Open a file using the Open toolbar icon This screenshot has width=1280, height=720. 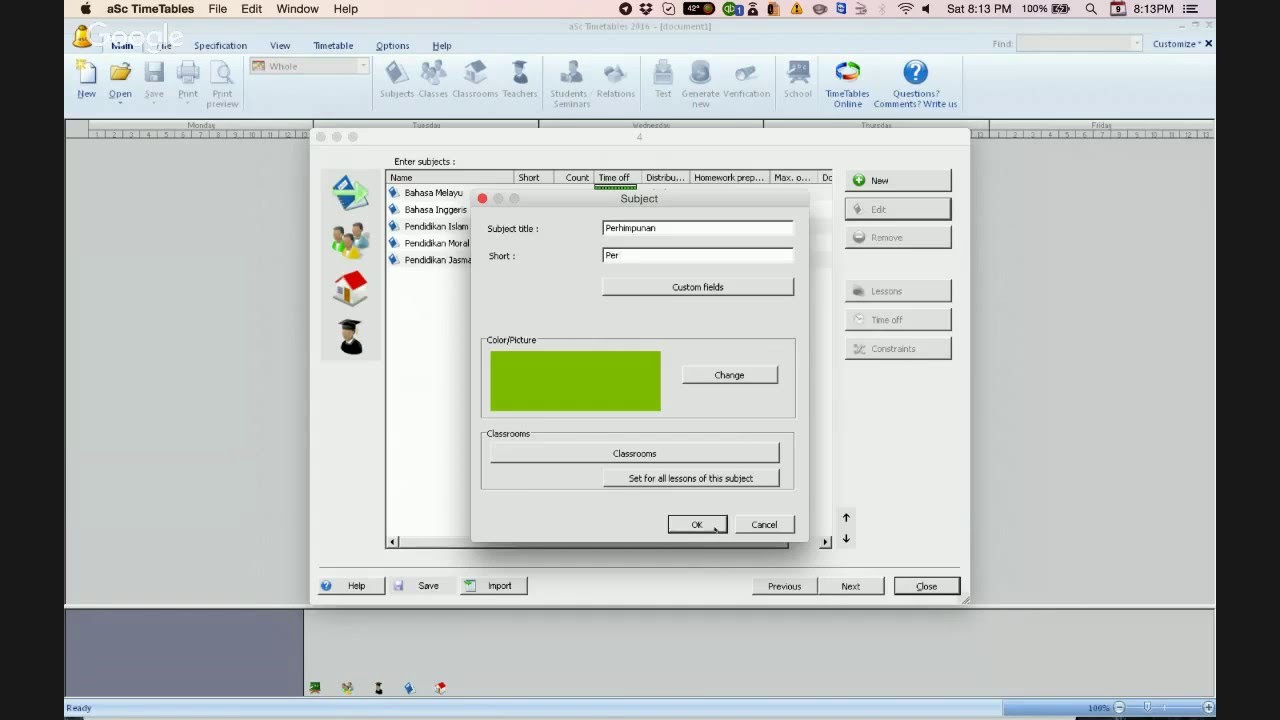coord(120,79)
